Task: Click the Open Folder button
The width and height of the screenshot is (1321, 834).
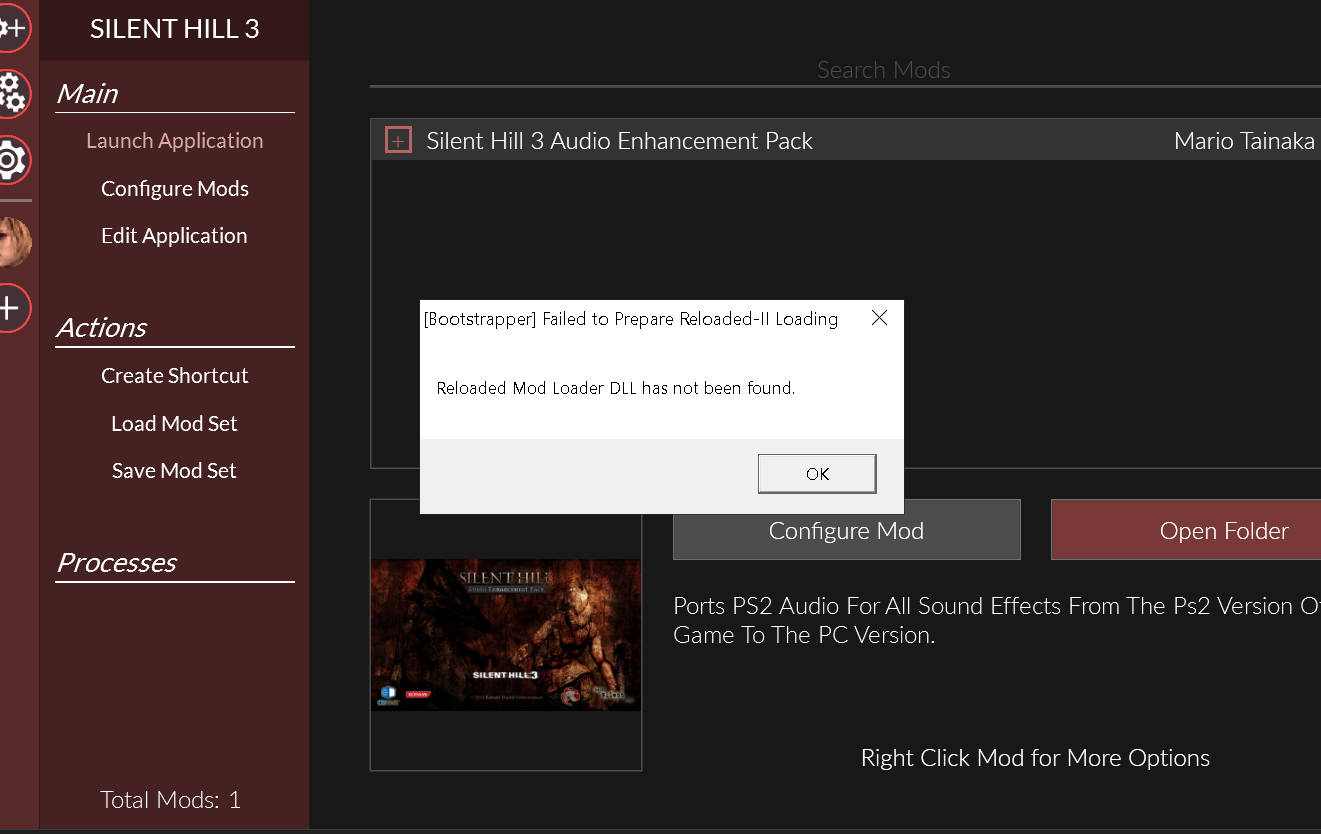Action: [1186, 530]
